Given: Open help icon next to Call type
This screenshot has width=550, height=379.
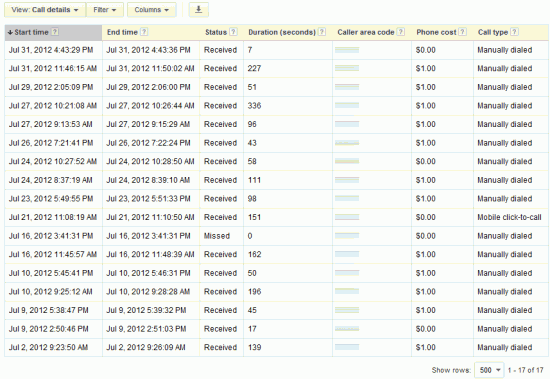Looking at the screenshot, I should pyautogui.click(x=514, y=32).
